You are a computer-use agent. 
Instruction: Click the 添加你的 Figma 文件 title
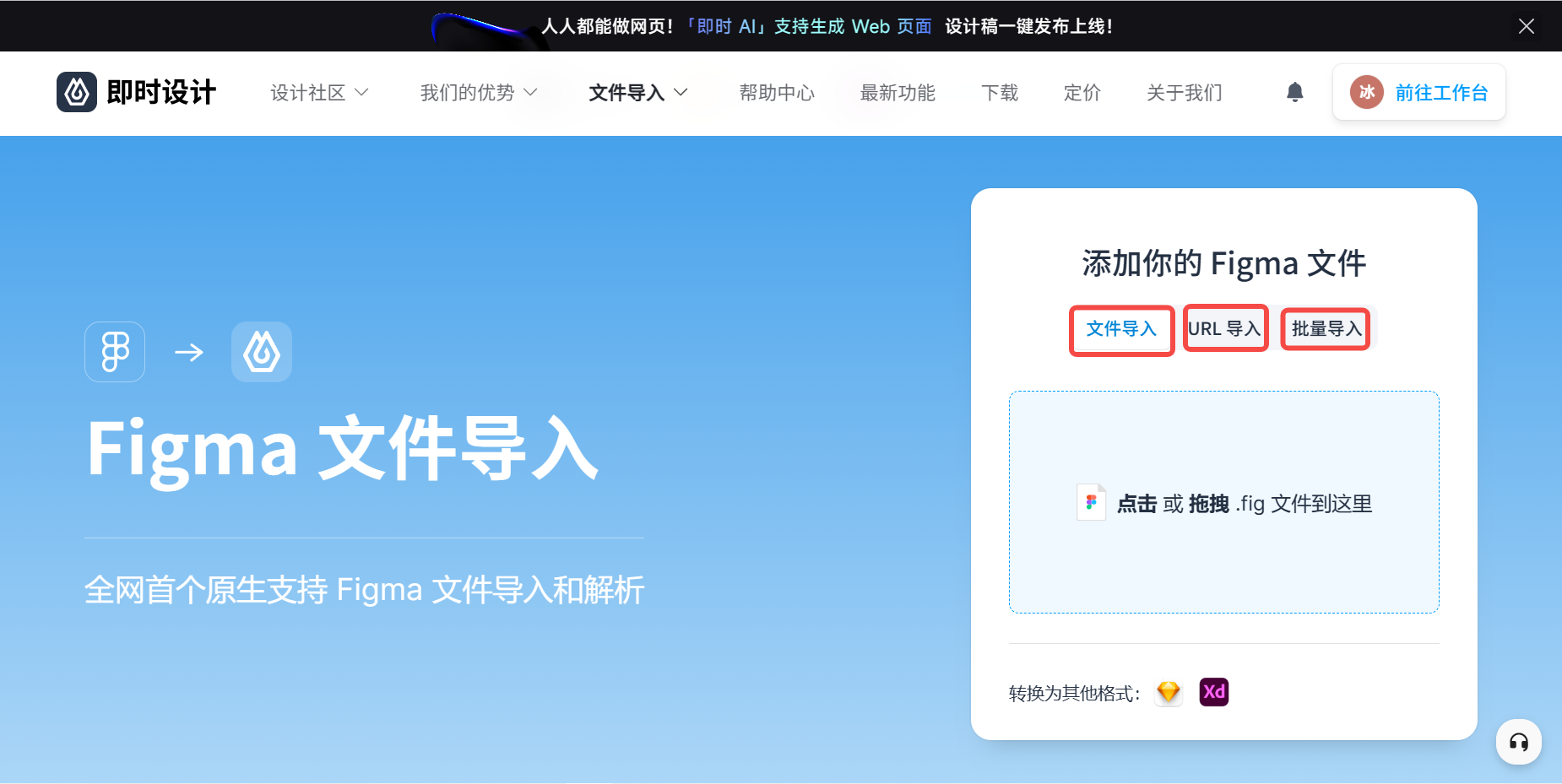coord(1224,263)
